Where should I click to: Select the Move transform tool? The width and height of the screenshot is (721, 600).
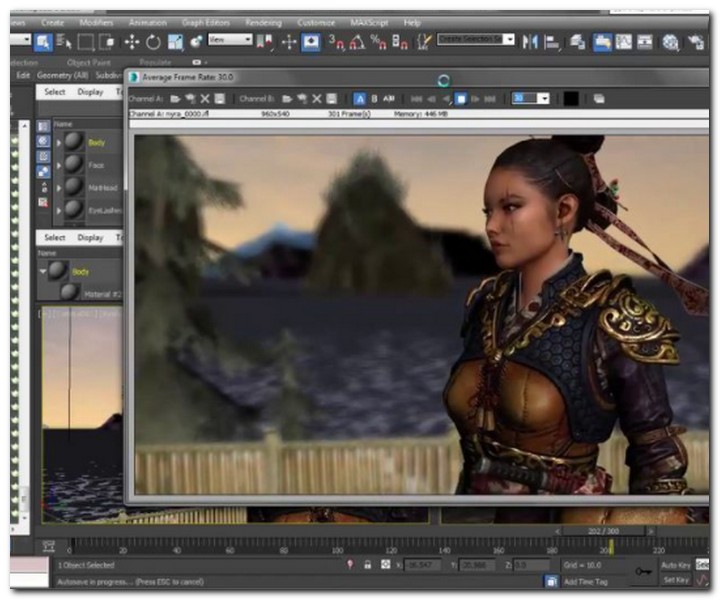131,42
